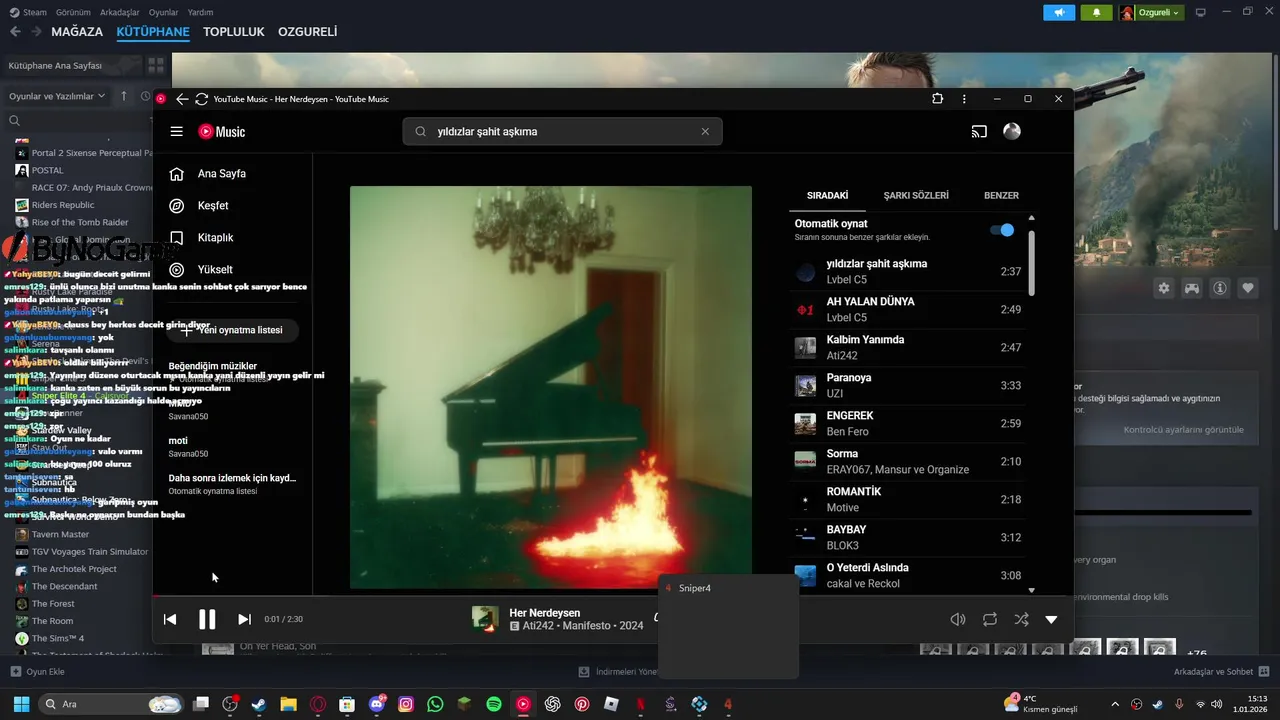Image resolution: width=1280 pixels, height=720 pixels.
Task: Play Paranoya by UZI from queue
Action: pos(907,386)
